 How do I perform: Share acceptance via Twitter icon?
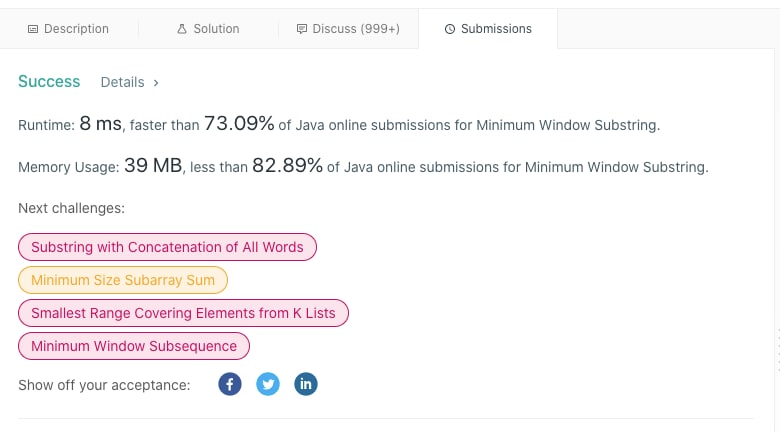pyautogui.click(x=268, y=384)
